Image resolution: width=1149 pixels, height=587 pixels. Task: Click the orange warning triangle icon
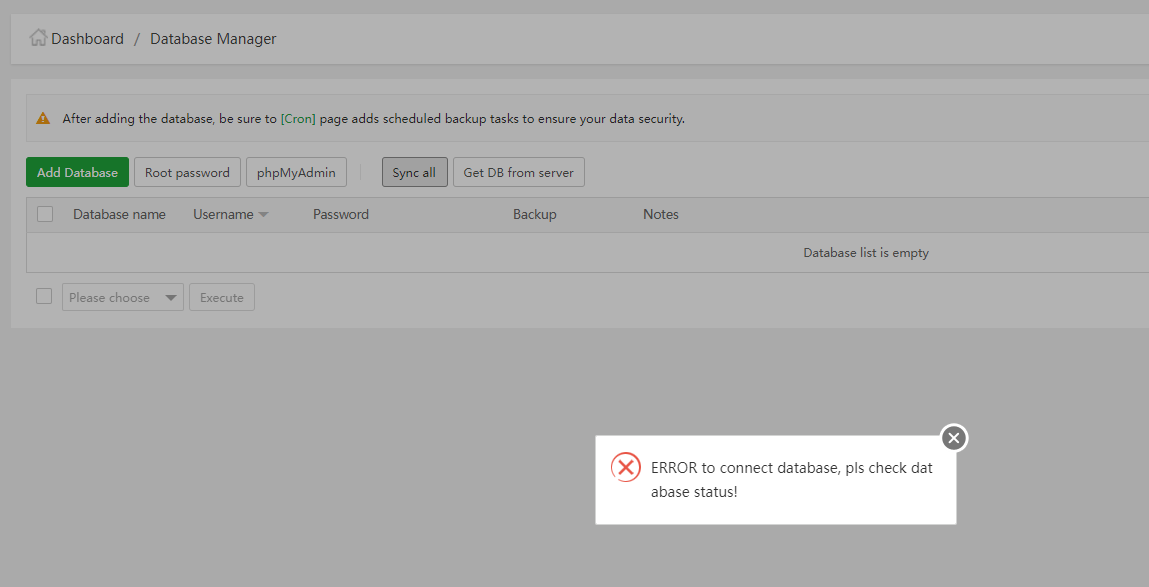coord(43,118)
